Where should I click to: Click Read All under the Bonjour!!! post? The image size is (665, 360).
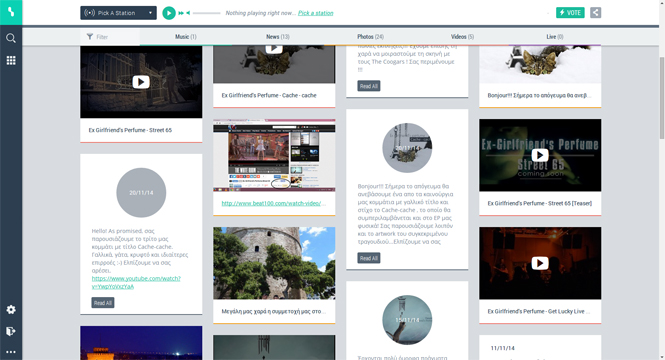click(x=369, y=258)
